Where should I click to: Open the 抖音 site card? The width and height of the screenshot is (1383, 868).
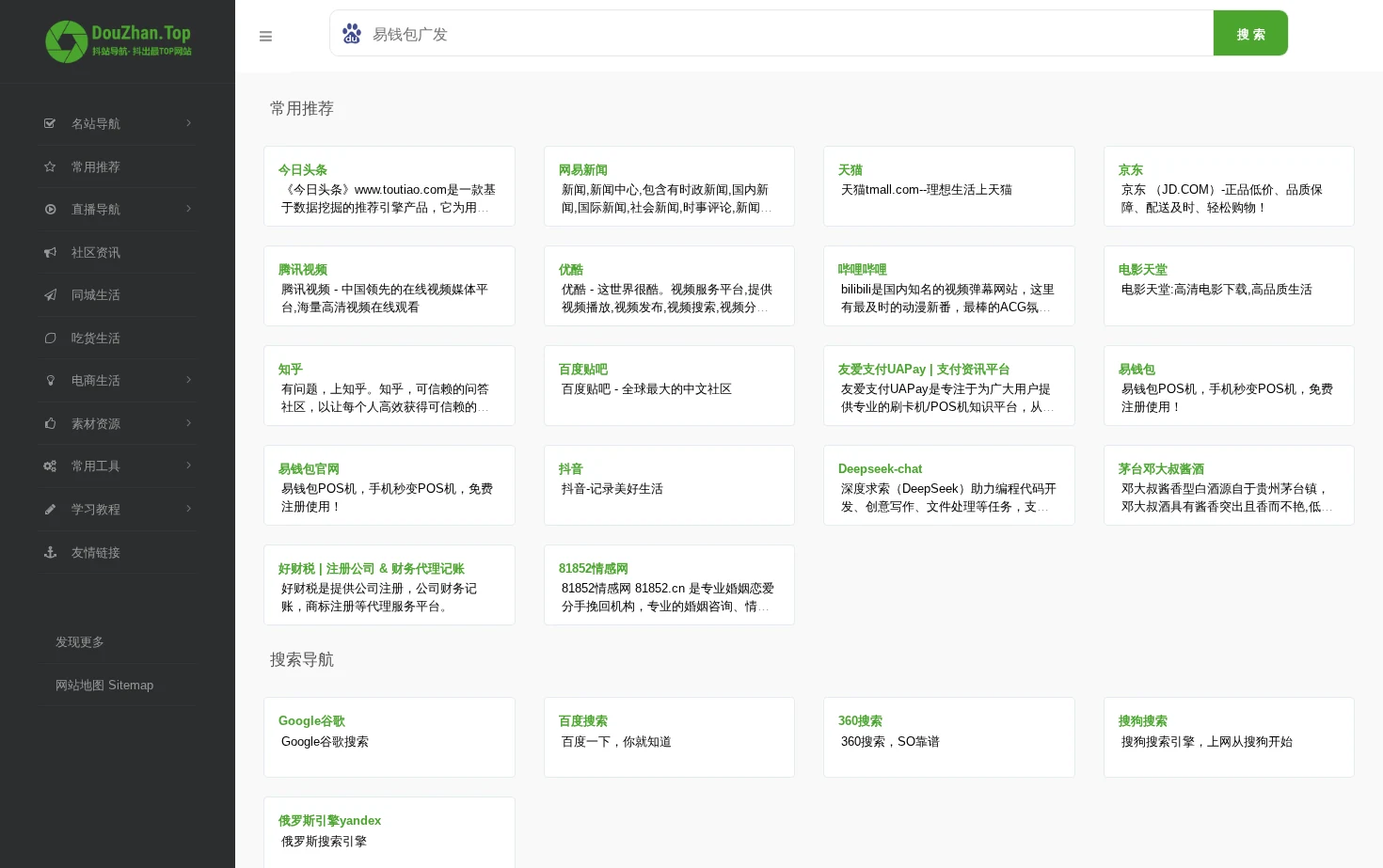pyautogui.click(x=669, y=485)
